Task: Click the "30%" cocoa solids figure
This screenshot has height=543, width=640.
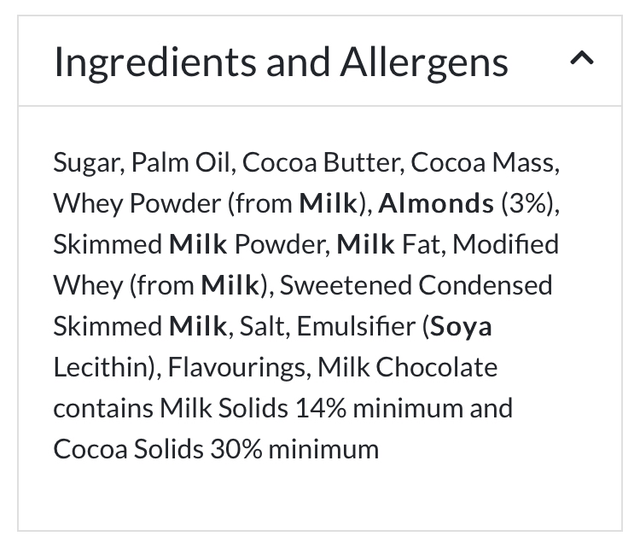Action: coord(236,449)
